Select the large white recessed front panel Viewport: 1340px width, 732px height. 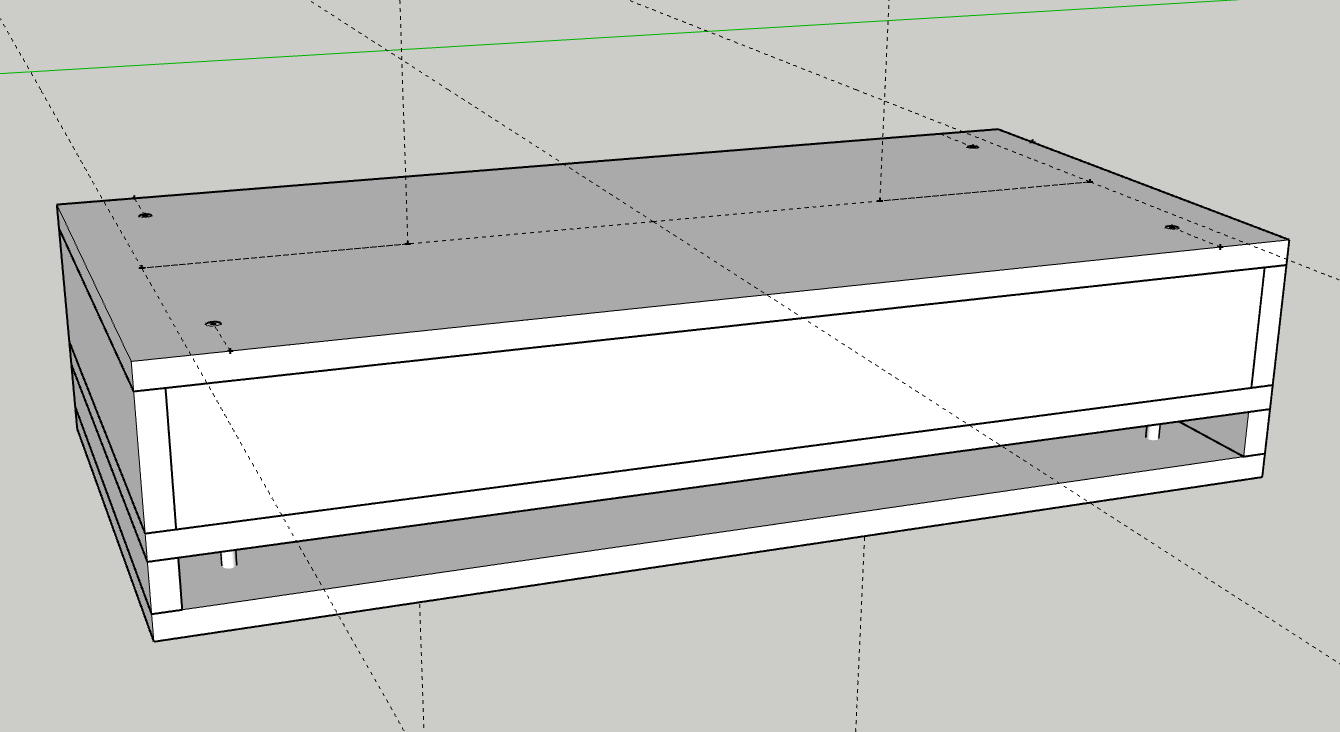click(x=710, y=397)
